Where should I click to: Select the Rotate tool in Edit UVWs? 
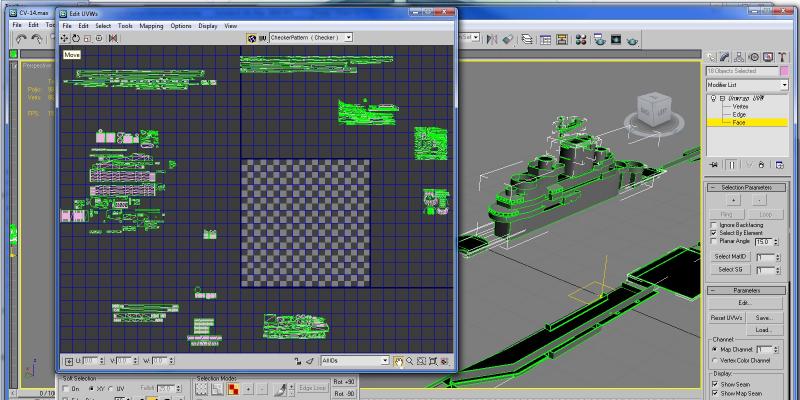point(76,38)
